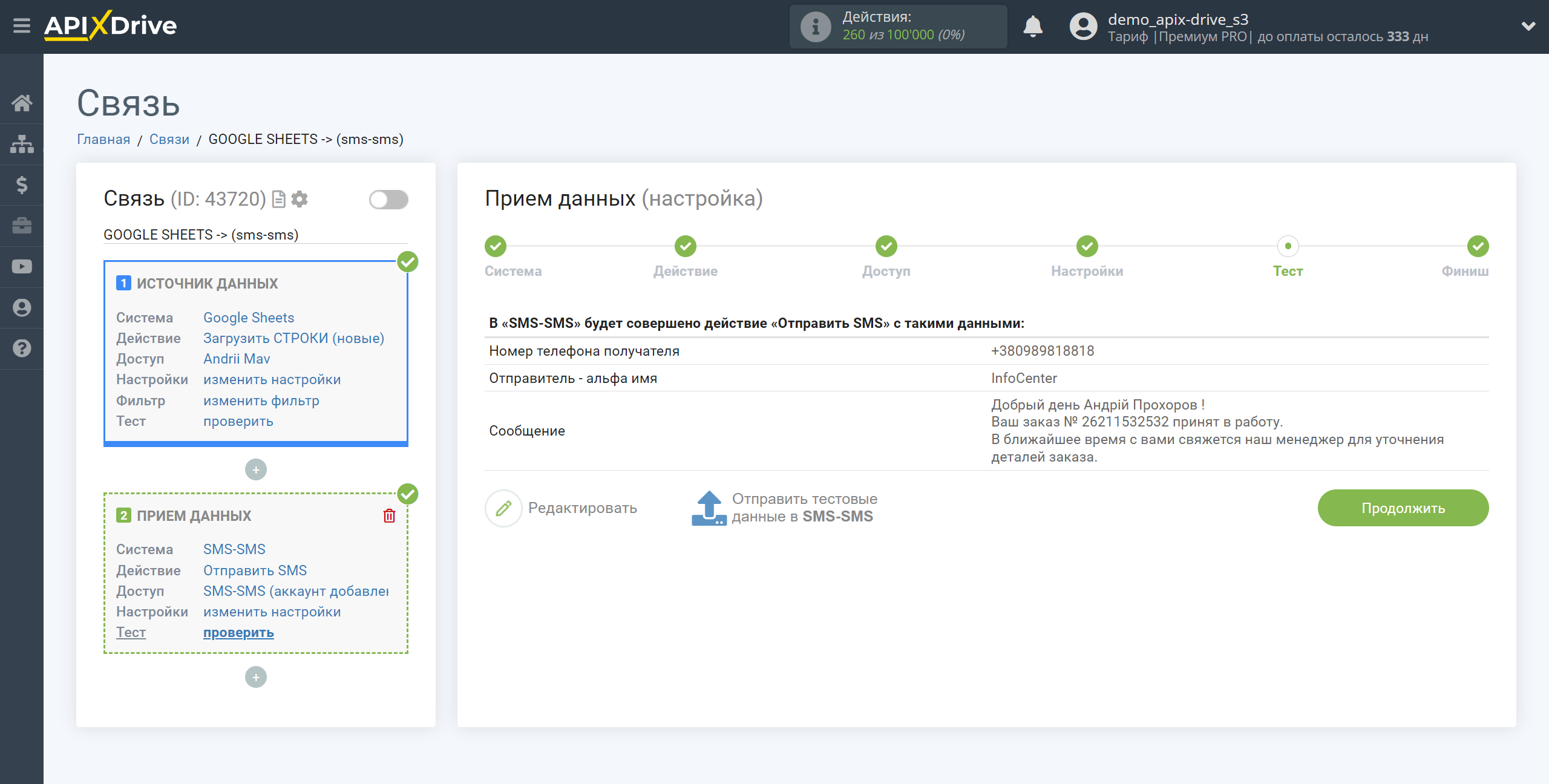Click the Сообщение row label

click(527, 431)
